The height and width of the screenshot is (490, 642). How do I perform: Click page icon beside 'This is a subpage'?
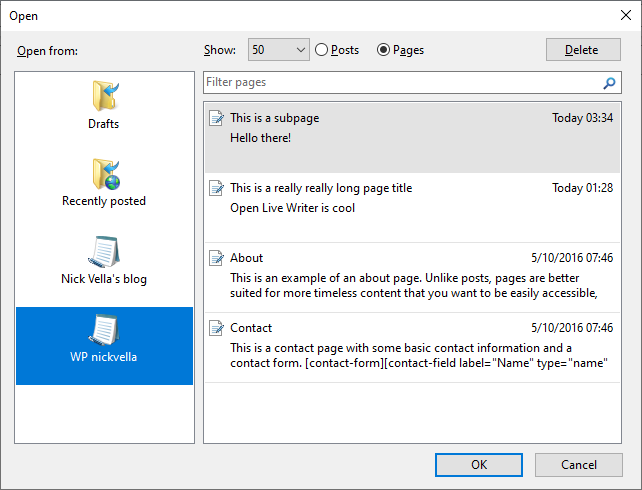(216, 118)
